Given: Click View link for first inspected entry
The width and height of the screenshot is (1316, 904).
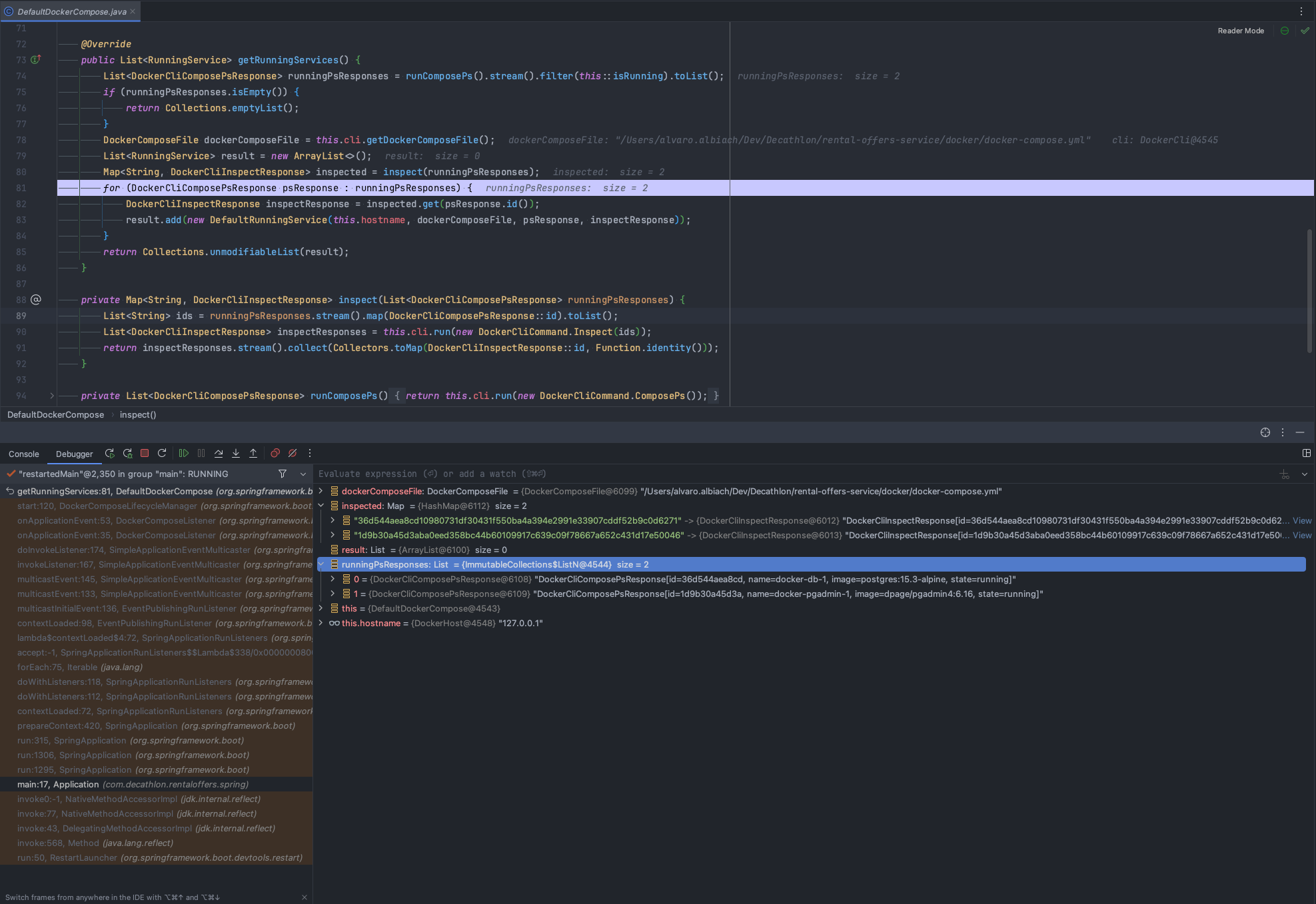Looking at the screenshot, I should click(x=1301, y=520).
